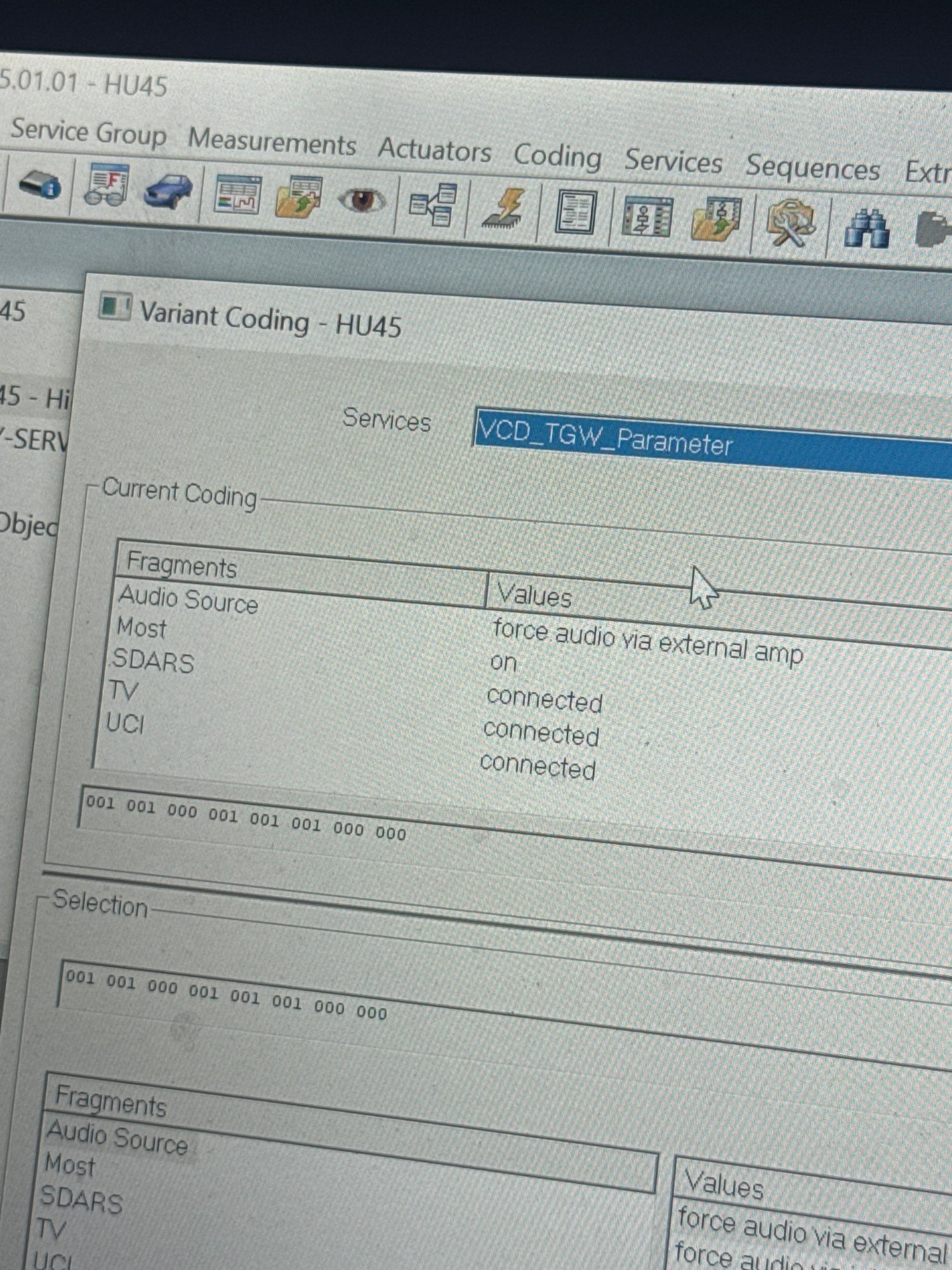Click the window icon with person and list

[x=647, y=217]
